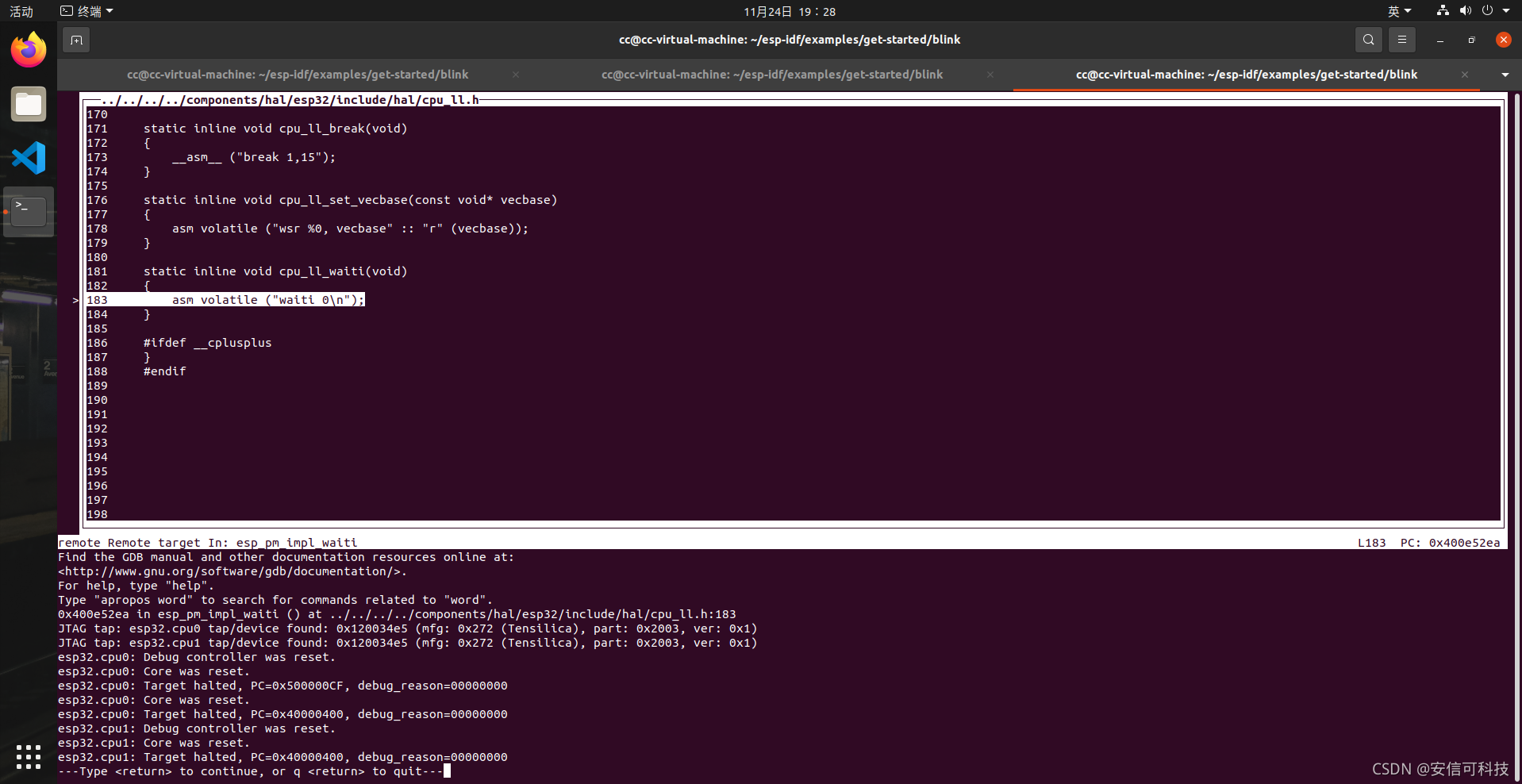Open terminal search icon
Screen dimensions: 1522x784
pyautogui.click(x=1368, y=40)
